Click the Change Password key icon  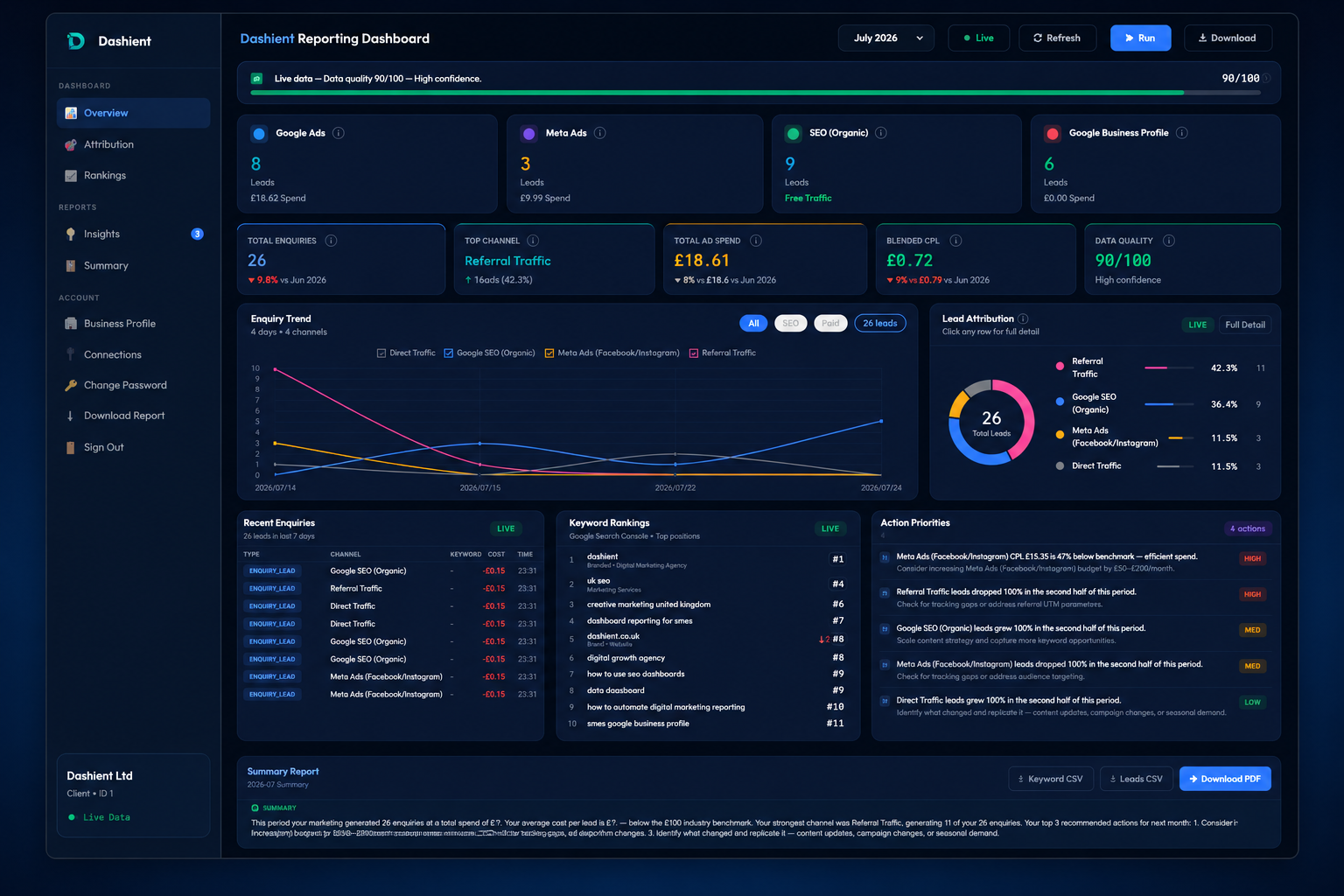point(71,385)
